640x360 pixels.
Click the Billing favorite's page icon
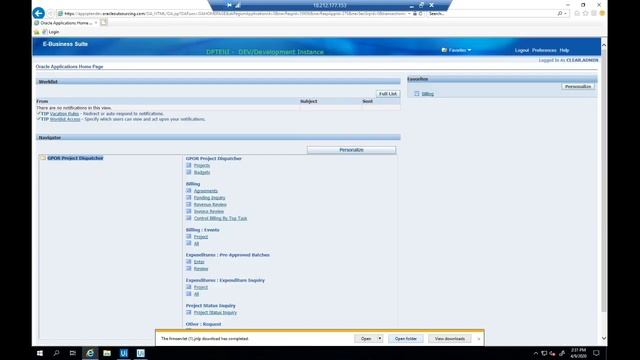417,93
